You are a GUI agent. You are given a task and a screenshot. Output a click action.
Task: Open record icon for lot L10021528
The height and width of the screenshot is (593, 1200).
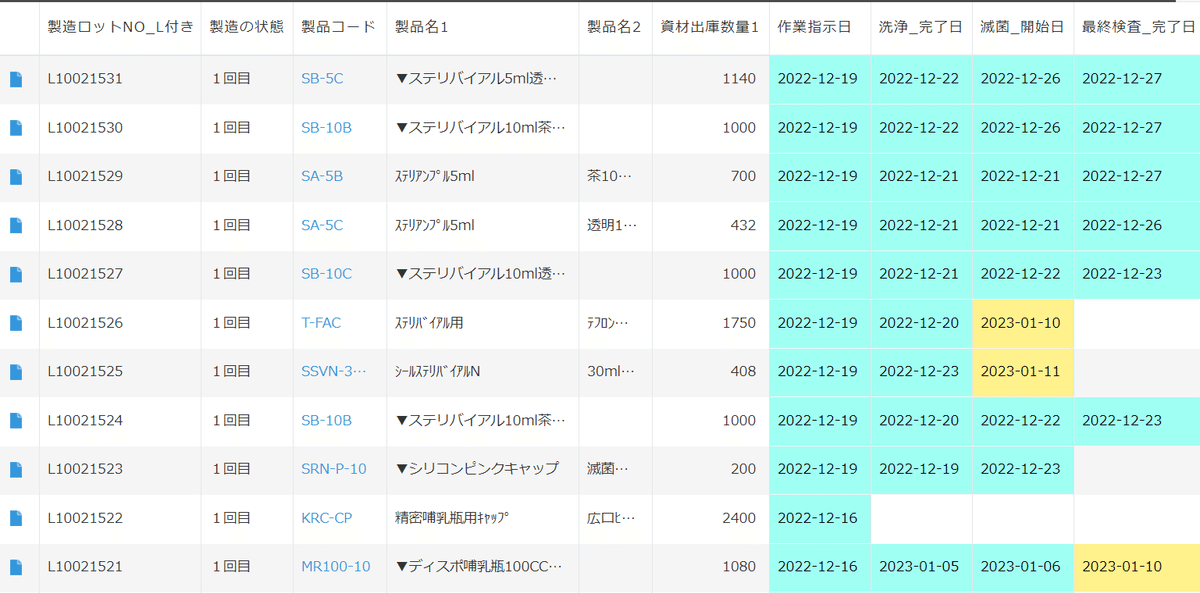(x=16, y=226)
